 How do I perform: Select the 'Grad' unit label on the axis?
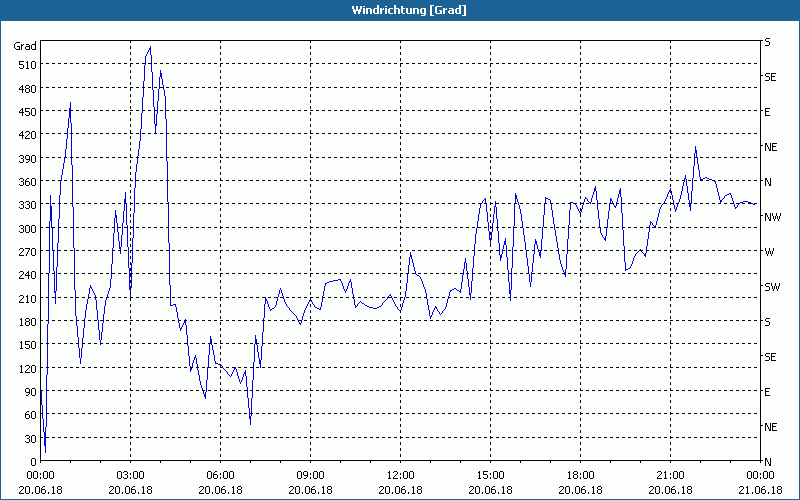[x=25, y=46]
